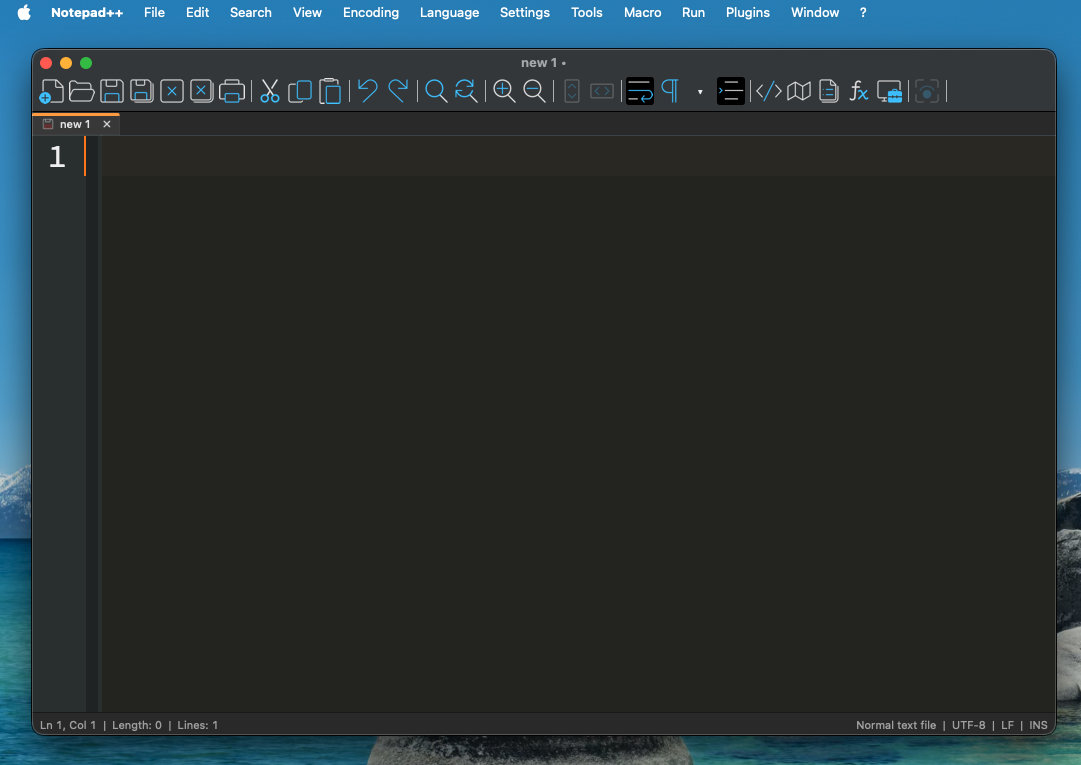This screenshot has width=1081, height=765.
Task: Open the Edit menu
Action: (x=197, y=12)
